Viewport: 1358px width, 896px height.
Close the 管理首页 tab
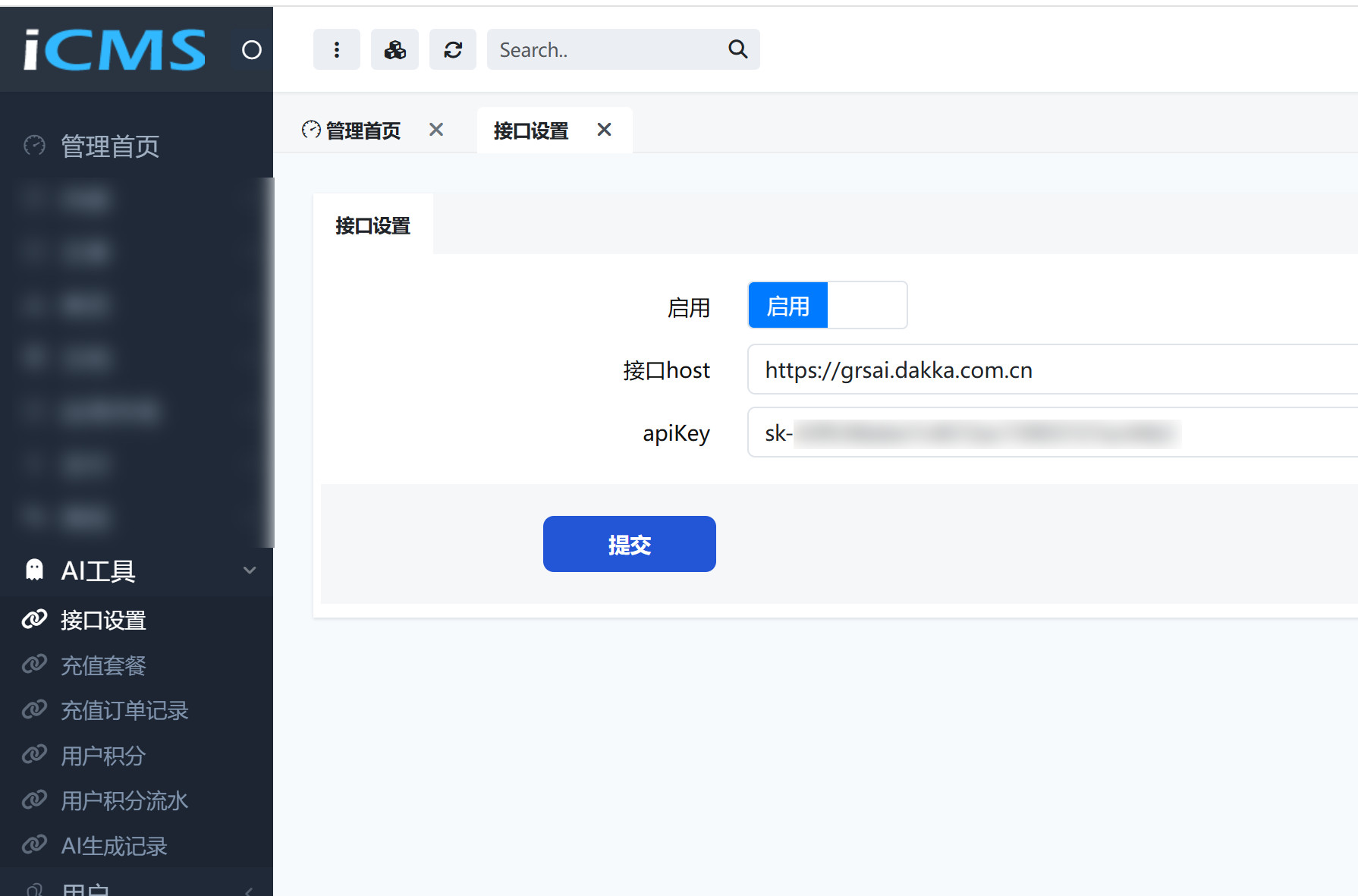(436, 130)
